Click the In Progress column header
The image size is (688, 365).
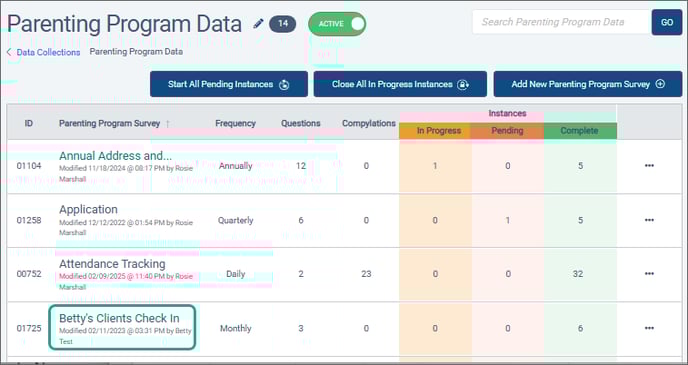point(439,131)
